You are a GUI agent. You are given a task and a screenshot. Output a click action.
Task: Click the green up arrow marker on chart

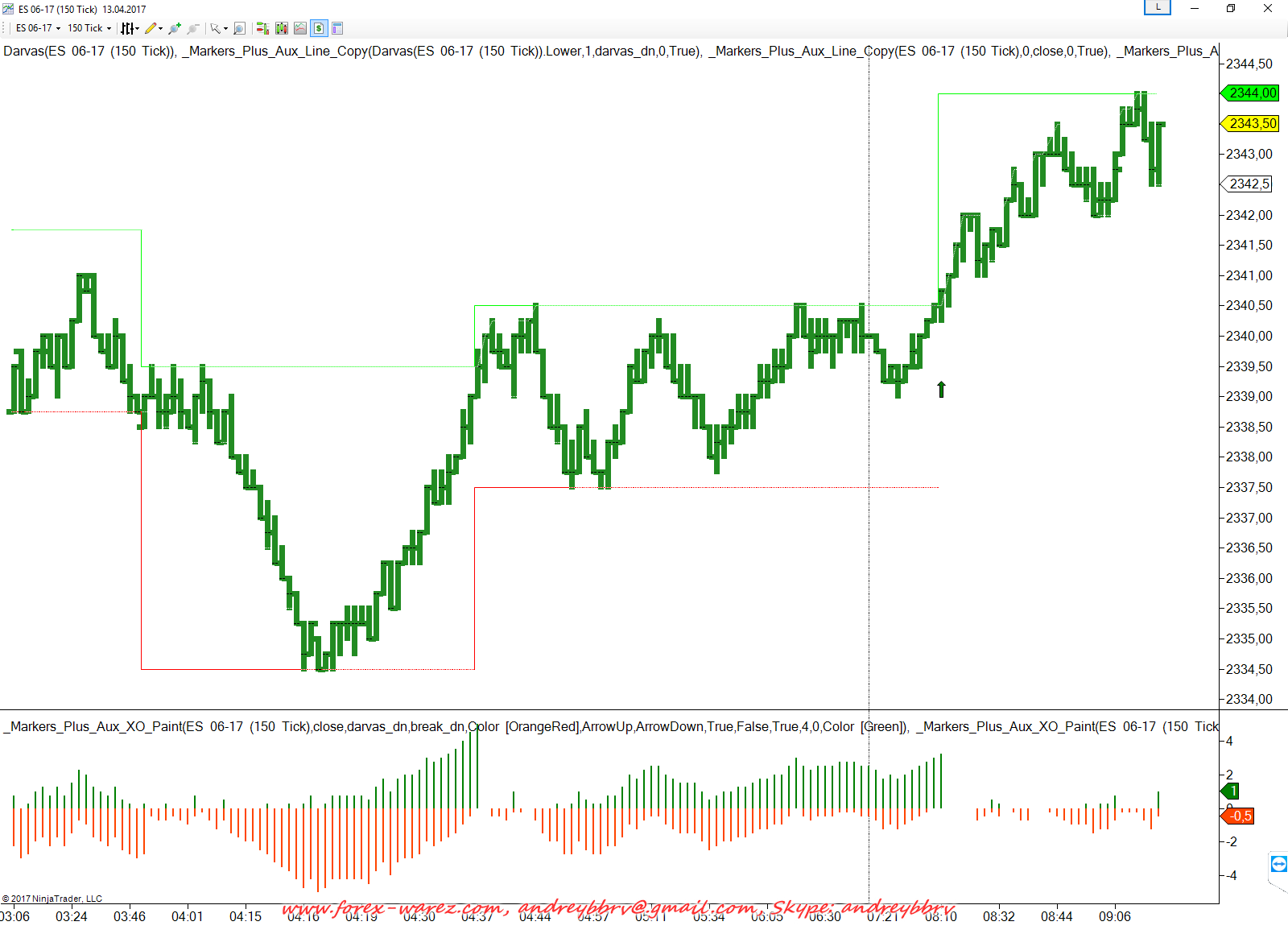click(x=941, y=389)
